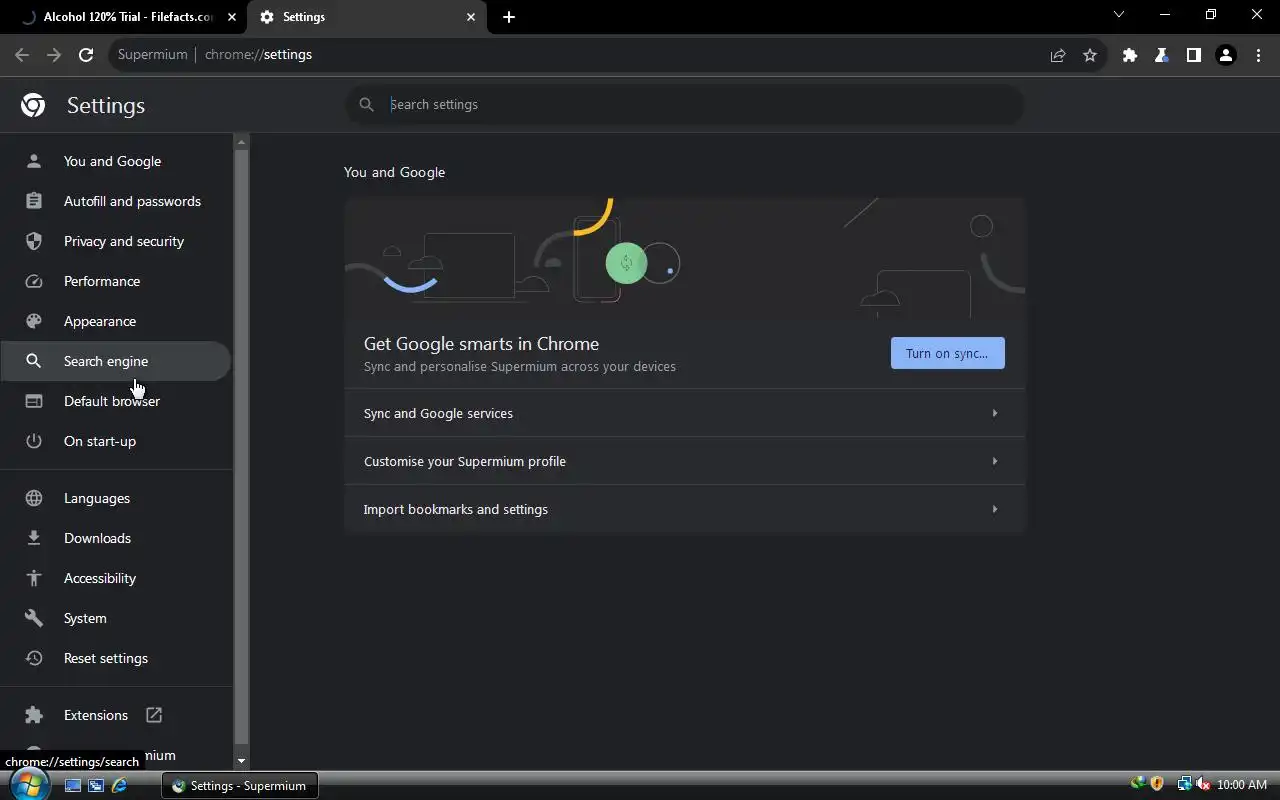Bookmark this tab with the star icon
This screenshot has height=800, width=1280.
(1090, 55)
